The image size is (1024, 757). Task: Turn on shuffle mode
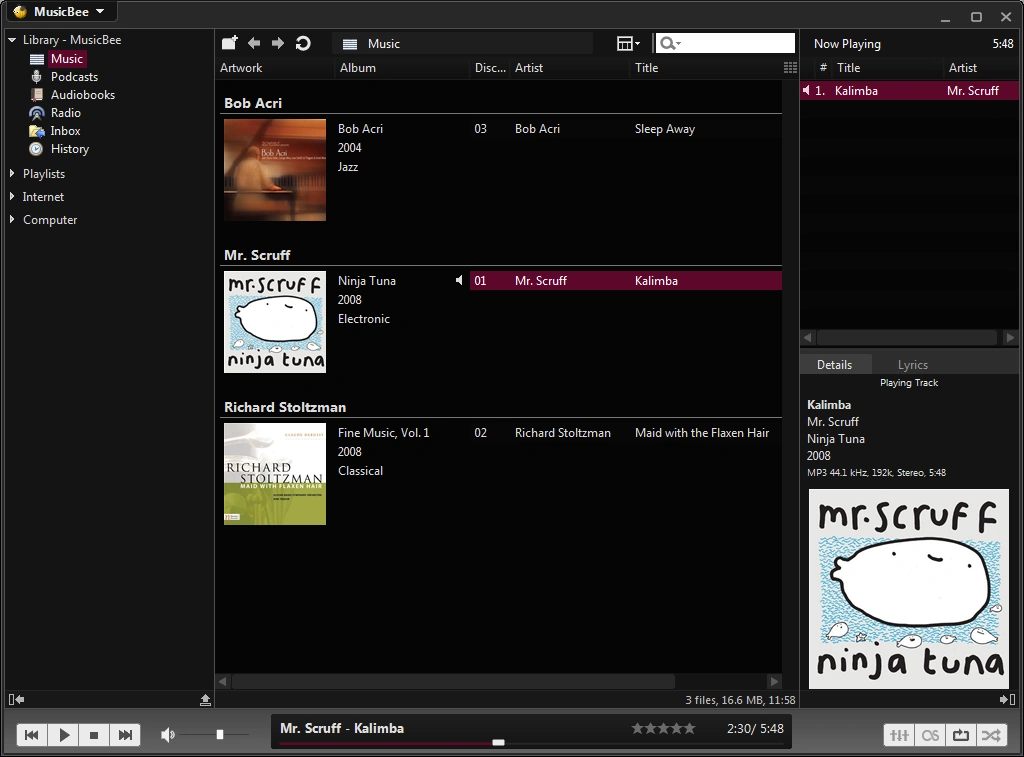coord(991,734)
